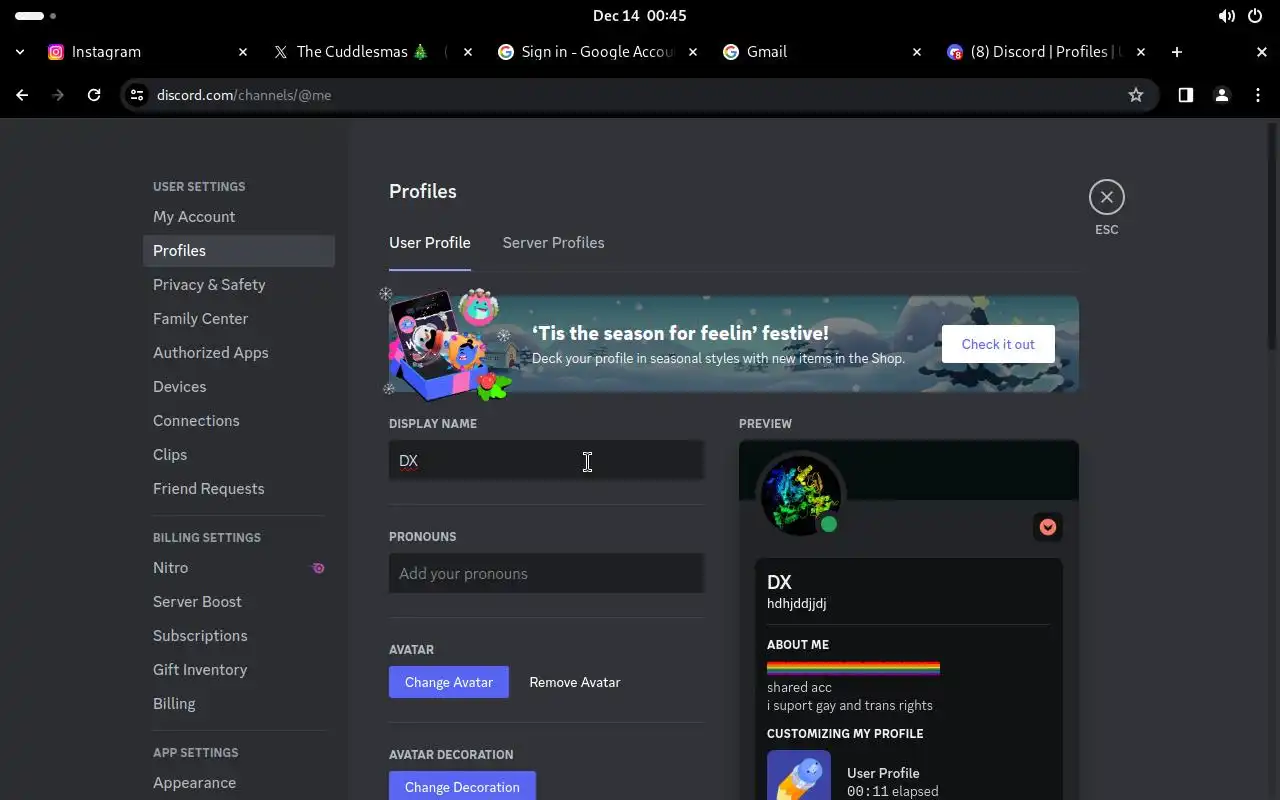Screen dimensions: 1280x800
Task: Open Clips settings
Action: tap(238, 455)
